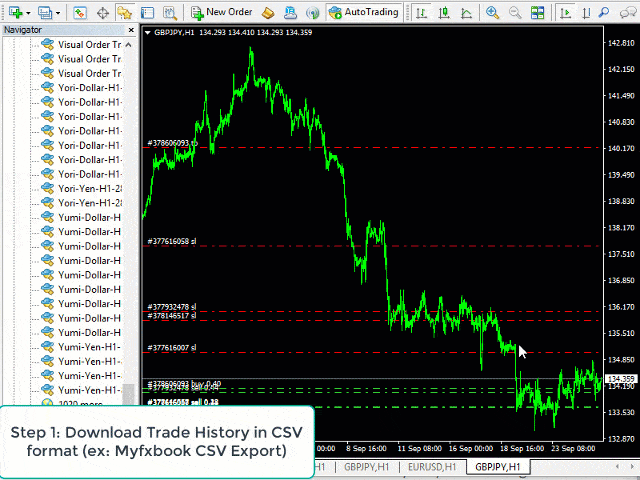The image size is (640, 480).
Task: Click the New Order button
Action: [222, 13]
